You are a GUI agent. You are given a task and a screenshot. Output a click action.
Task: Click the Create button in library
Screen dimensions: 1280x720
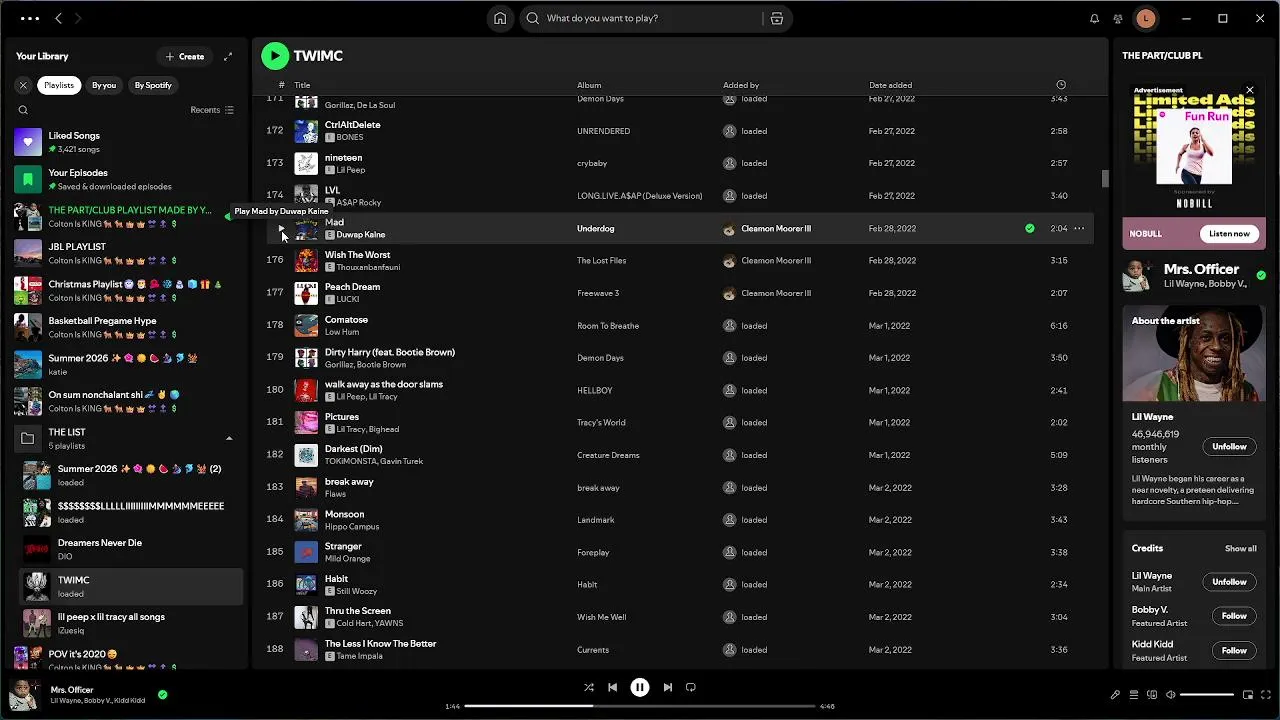click(185, 56)
